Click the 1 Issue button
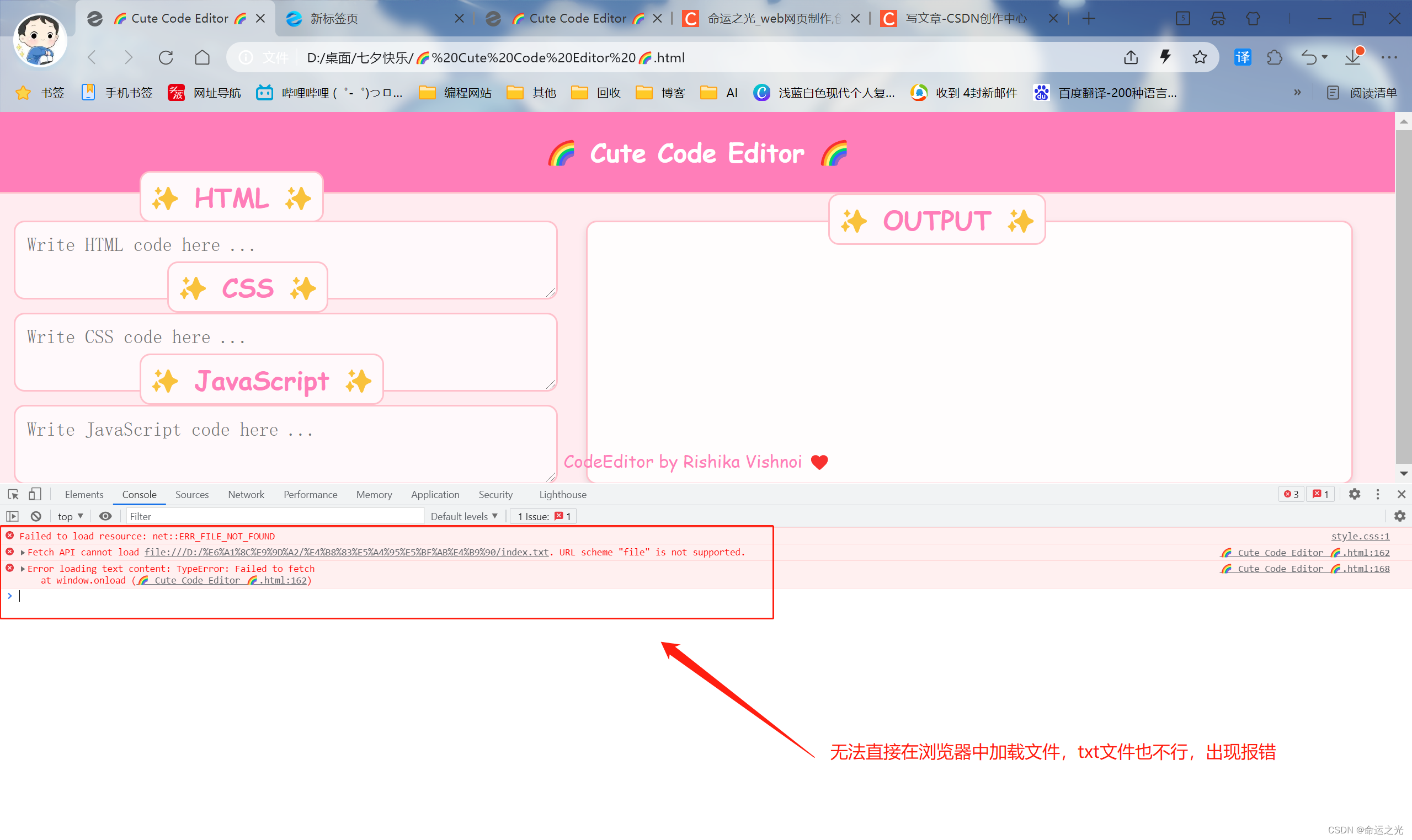 pyautogui.click(x=544, y=516)
